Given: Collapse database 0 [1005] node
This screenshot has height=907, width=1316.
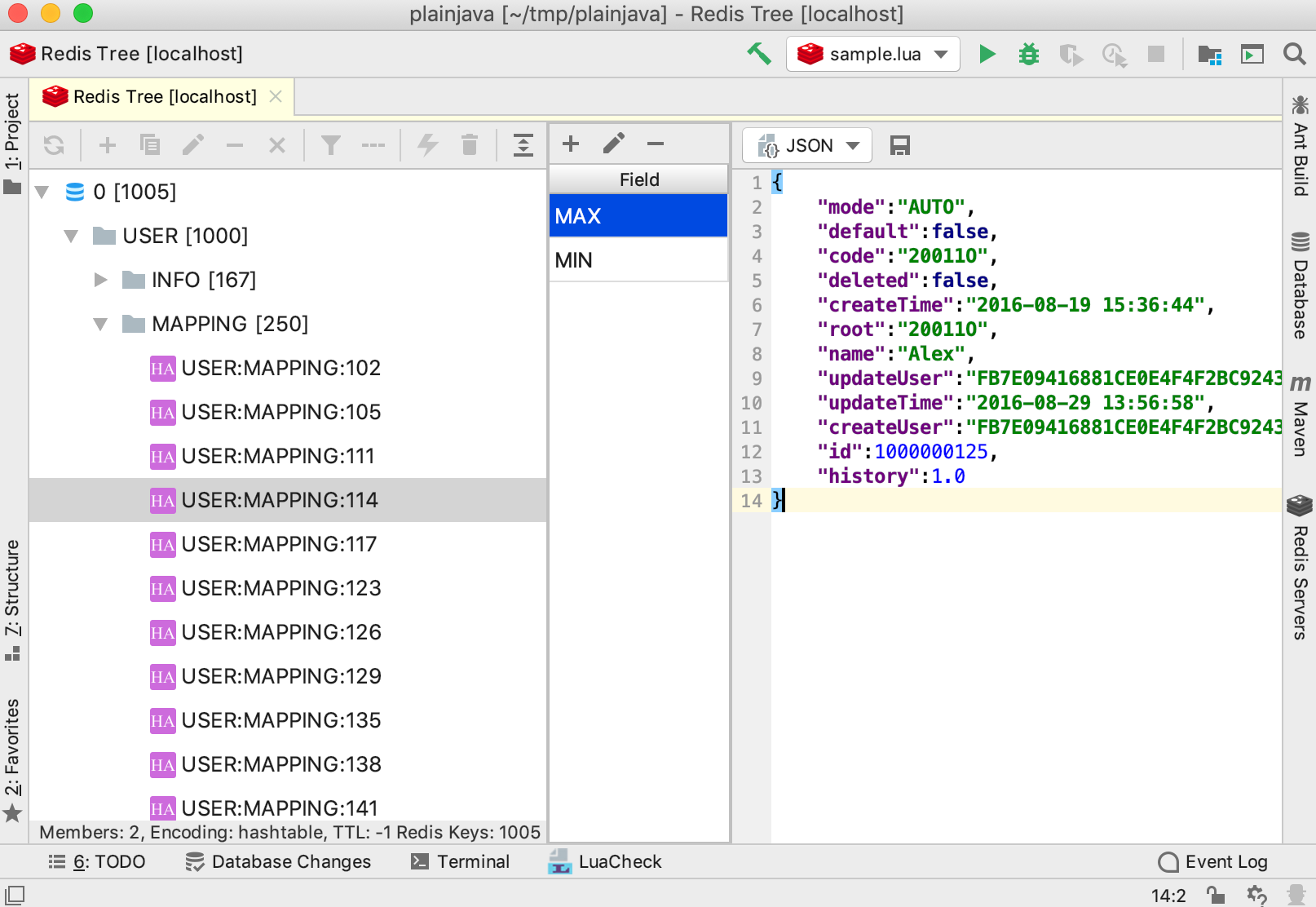Looking at the screenshot, I should [x=42, y=192].
